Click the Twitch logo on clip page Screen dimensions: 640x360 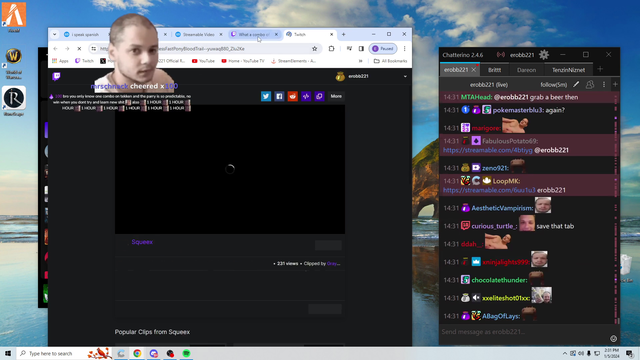click(56, 76)
